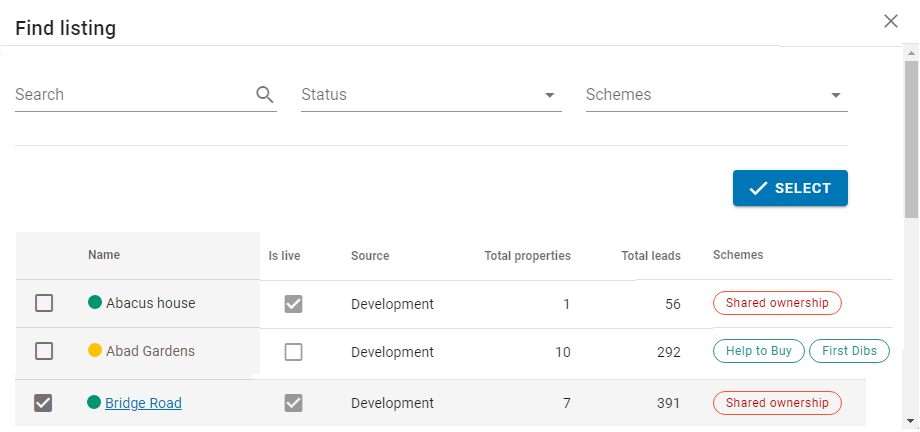Open the Status dropdown
The height and width of the screenshot is (432, 920).
(x=431, y=95)
